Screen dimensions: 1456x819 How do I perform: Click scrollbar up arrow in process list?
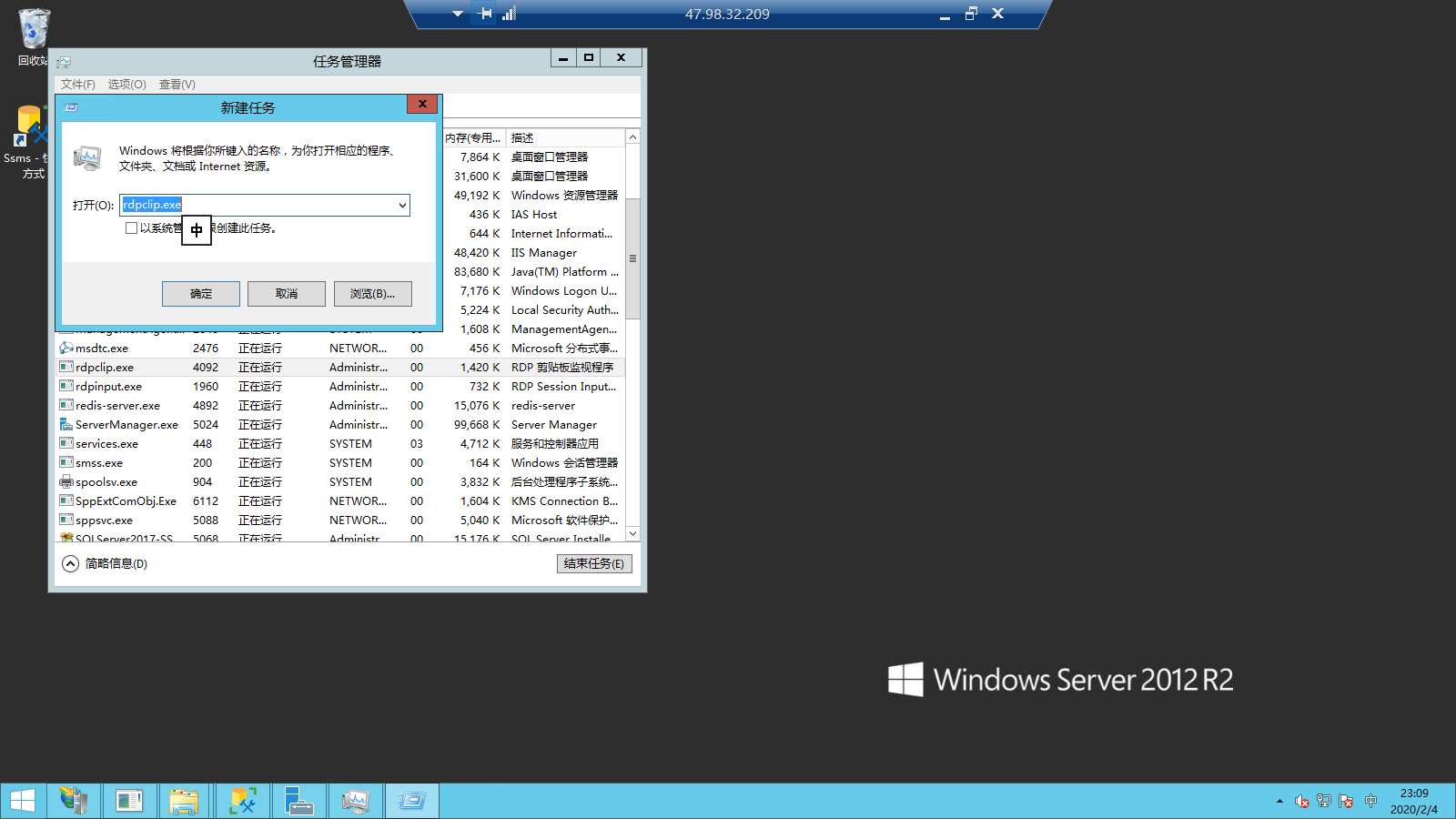632,136
